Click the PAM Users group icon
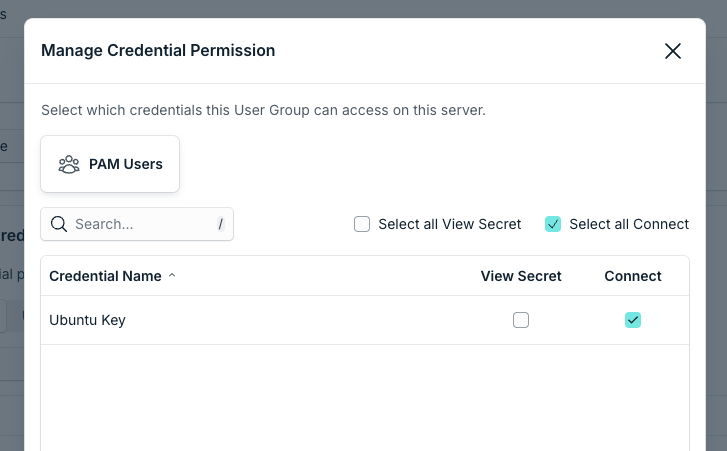This screenshot has width=727, height=451. [69, 164]
